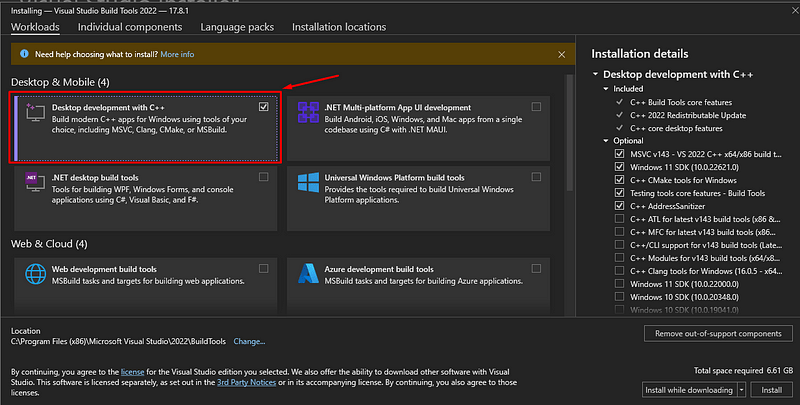Image resolution: width=800 pixels, height=405 pixels.
Task: Uncheck MSVC v143 VS 2022 build tools
Action: click(x=619, y=154)
